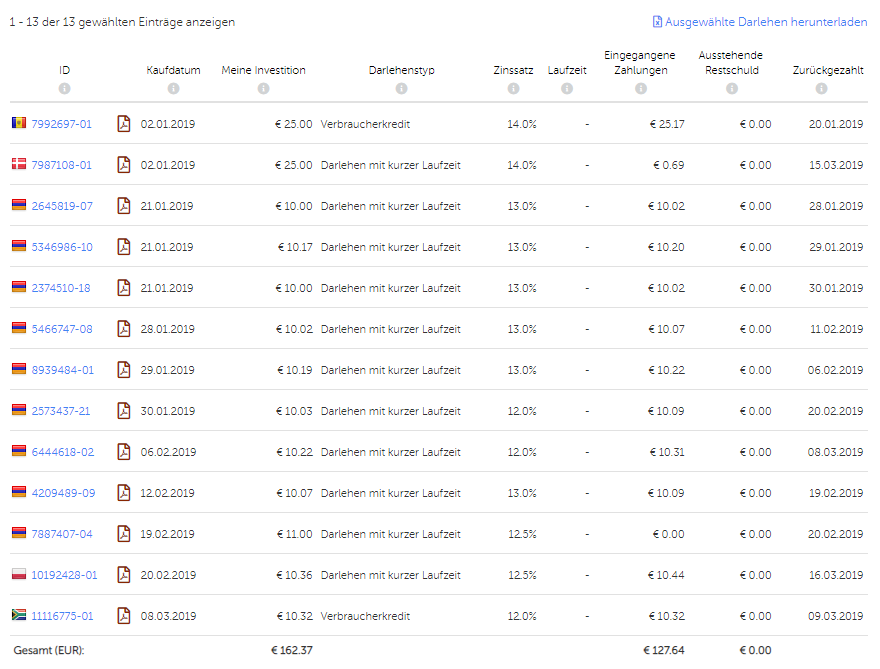
Task: Open loan link 10192428-01
Action: click(x=64, y=575)
